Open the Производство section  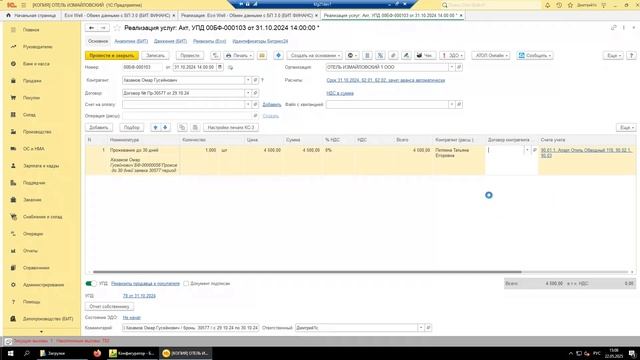pyautogui.click(x=37, y=132)
